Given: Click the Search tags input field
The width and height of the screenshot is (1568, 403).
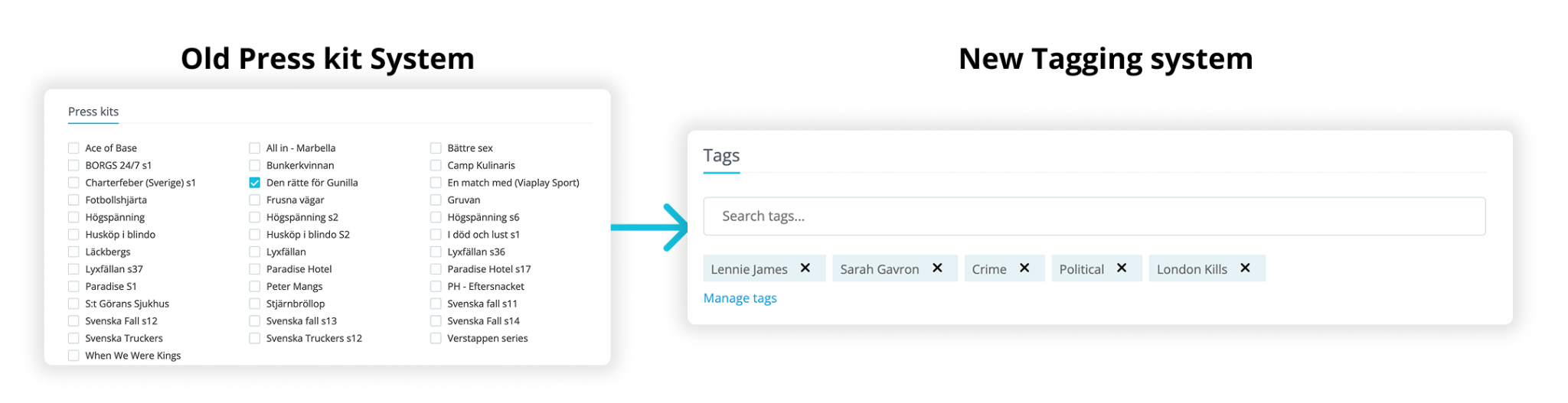Looking at the screenshot, I should 1094,216.
